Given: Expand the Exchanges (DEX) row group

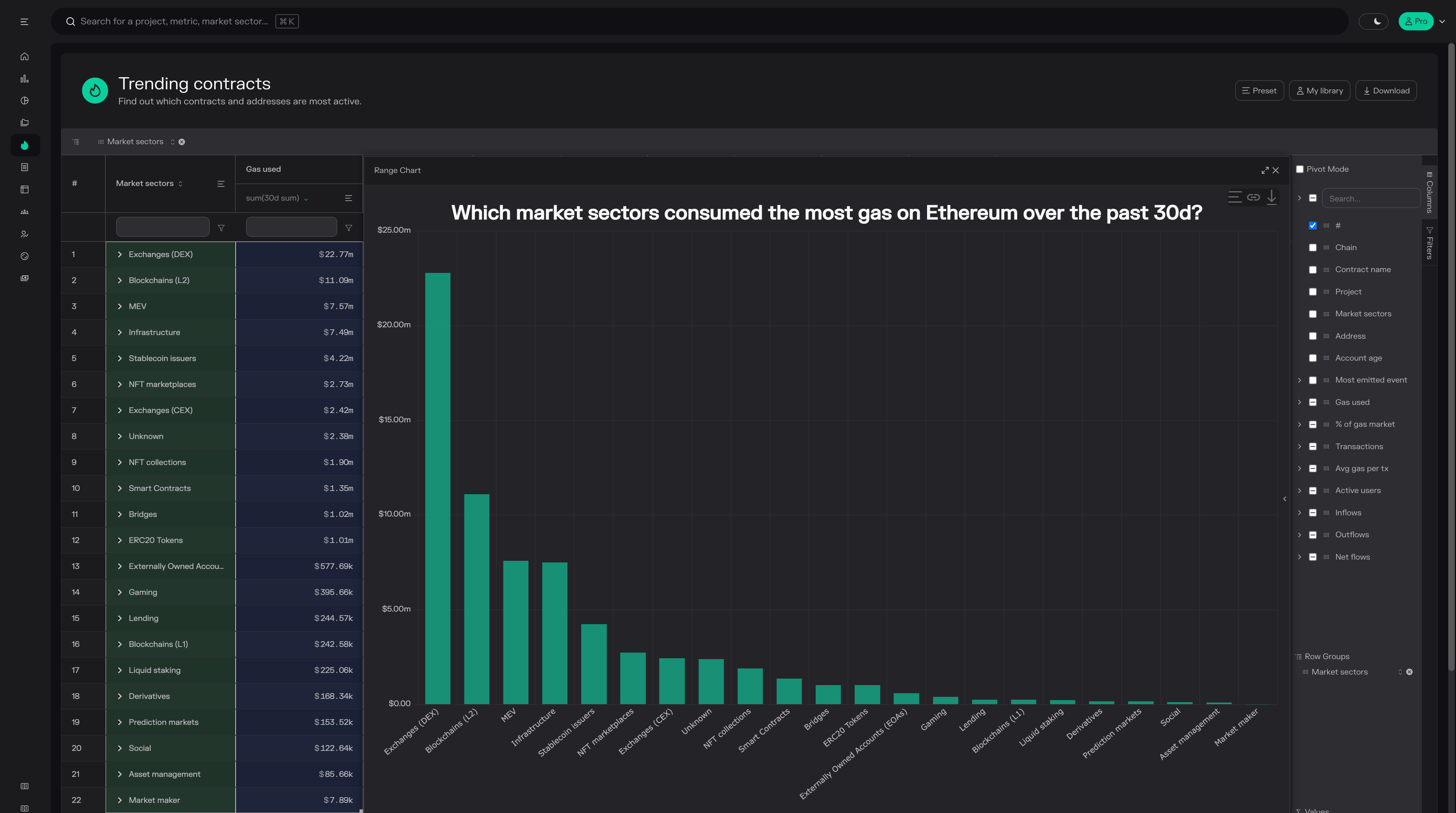Looking at the screenshot, I should (x=120, y=254).
